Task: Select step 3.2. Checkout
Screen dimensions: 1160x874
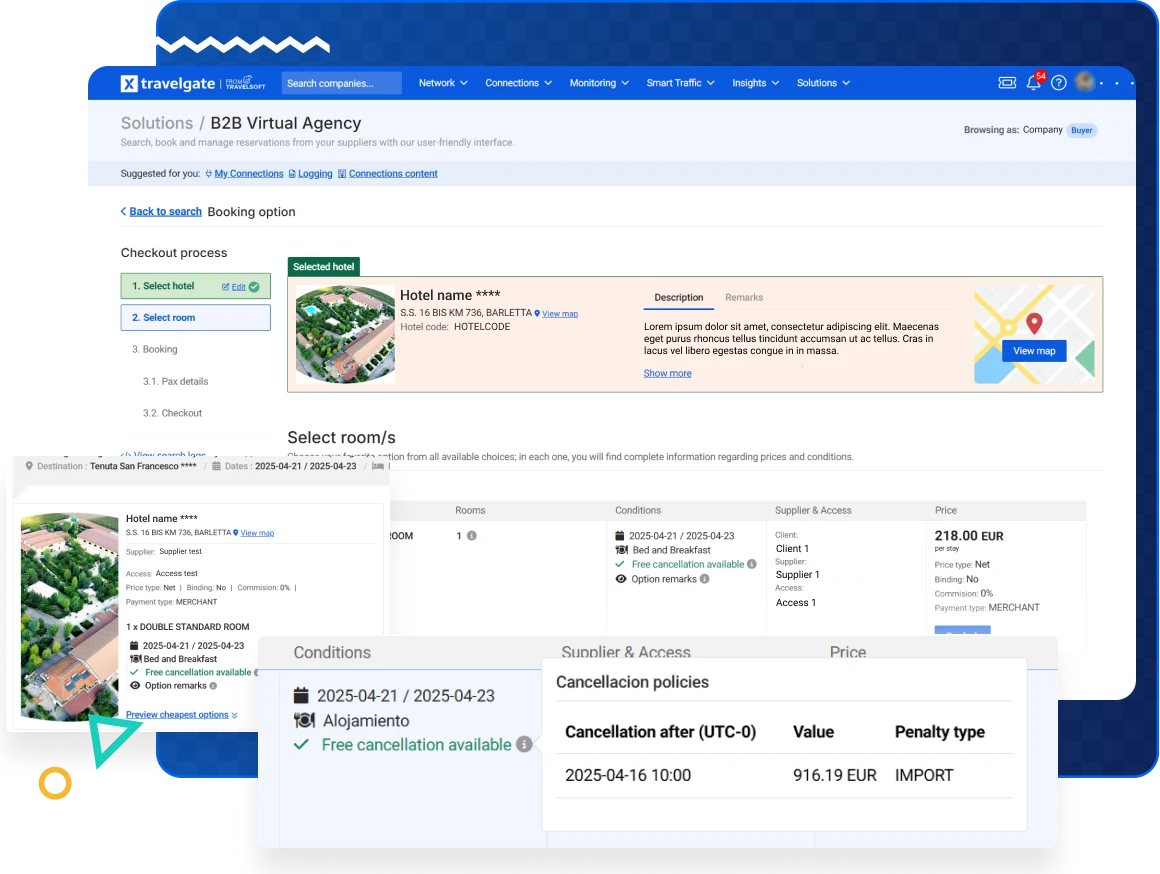Action: [172, 414]
